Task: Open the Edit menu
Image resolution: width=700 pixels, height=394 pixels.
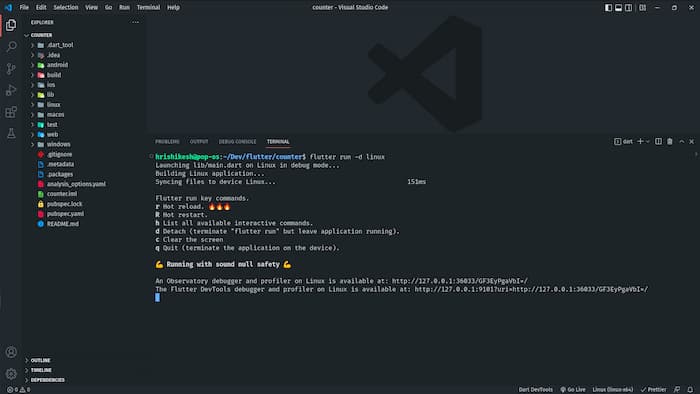Action: click(x=41, y=8)
